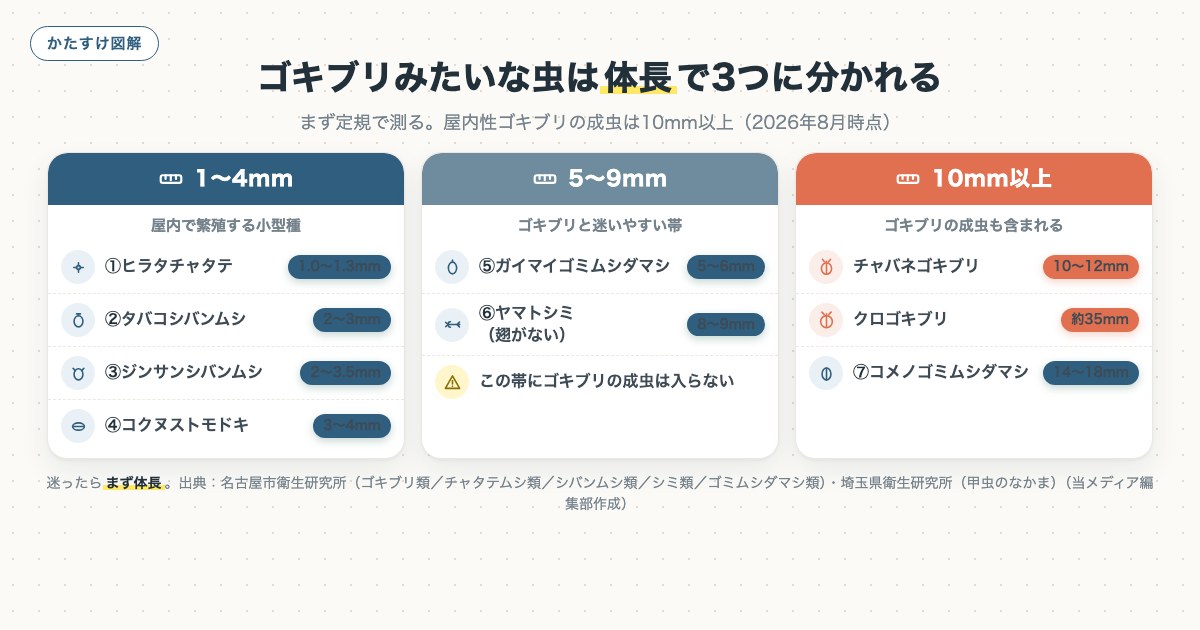This screenshot has height=630, width=1200.
Task: Click the 1.0〜1.3mm size pill
Action: point(339,267)
